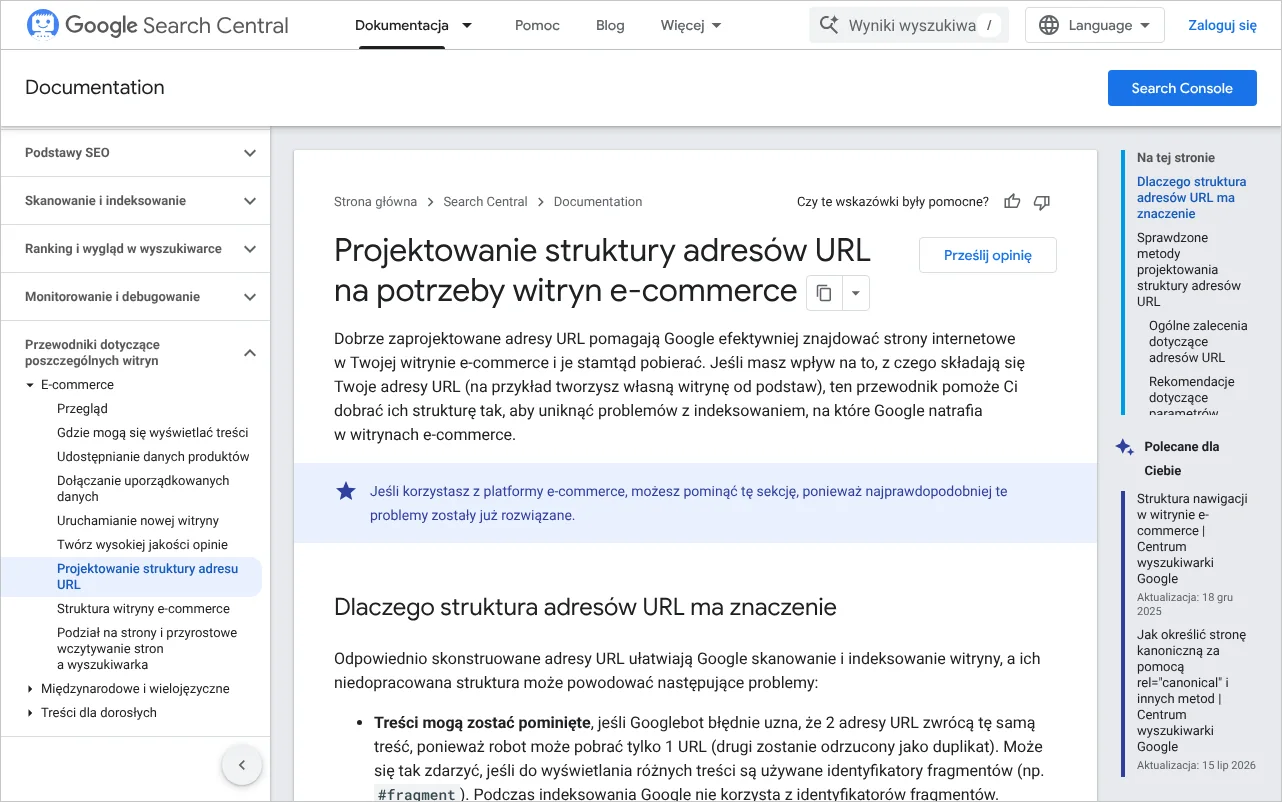Open the Więcej menu
Screen dimensions: 1282x802
pos(691,25)
